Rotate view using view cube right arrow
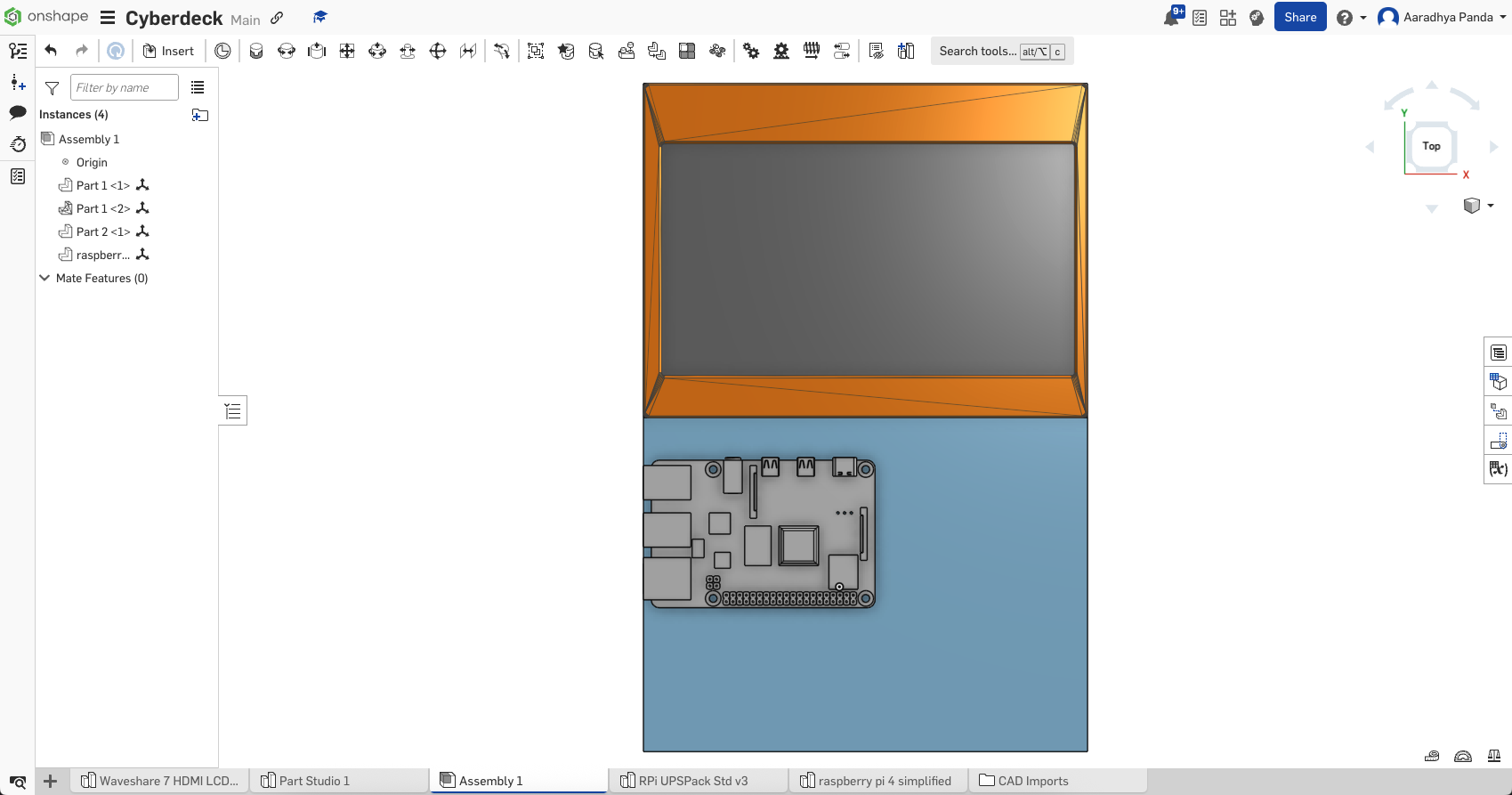This screenshot has height=795, width=1512. pos(1493,147)
